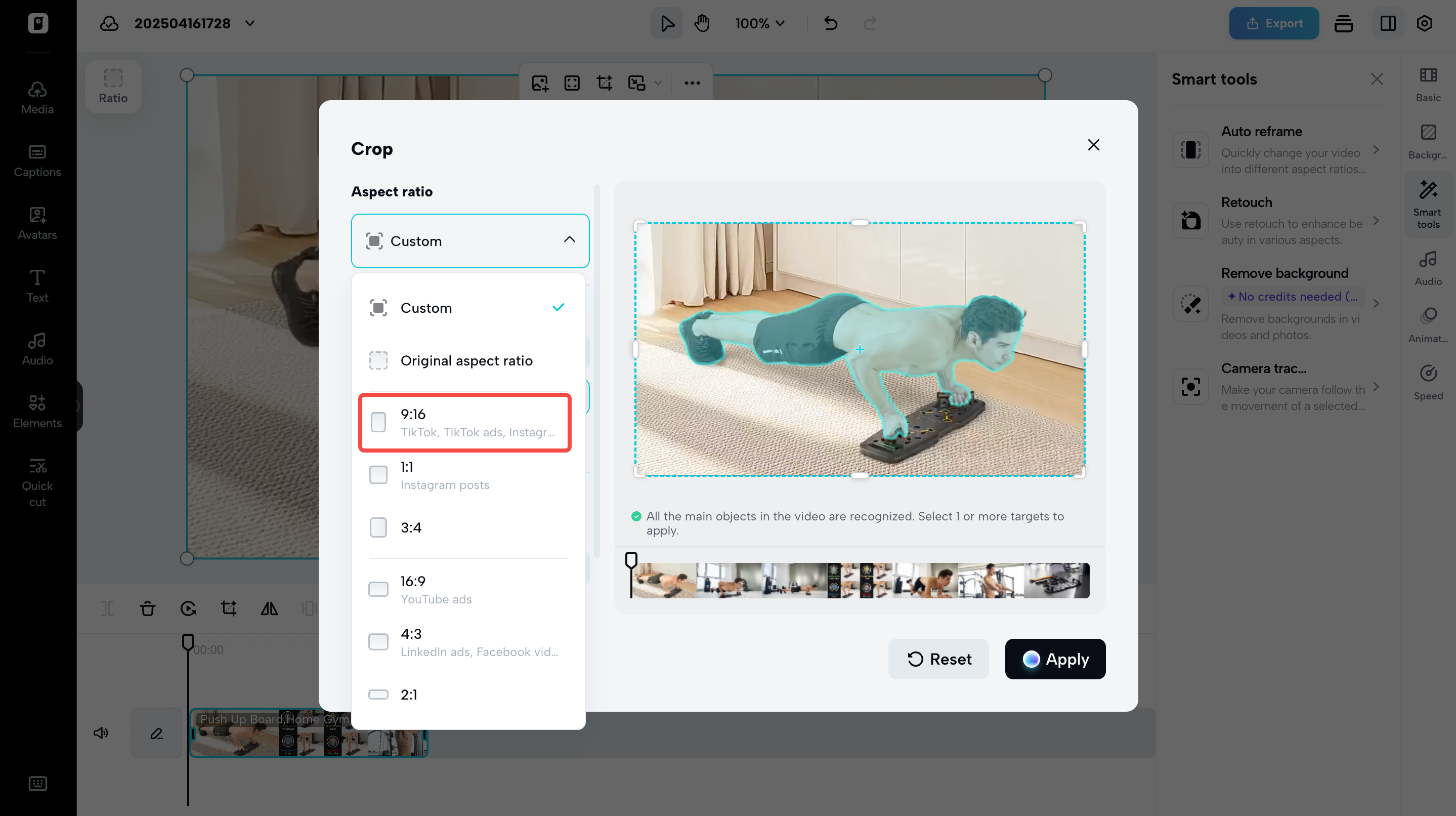1456x816 pixels.
Task: Open the Avatars panel
Action: tap(37, 223)
